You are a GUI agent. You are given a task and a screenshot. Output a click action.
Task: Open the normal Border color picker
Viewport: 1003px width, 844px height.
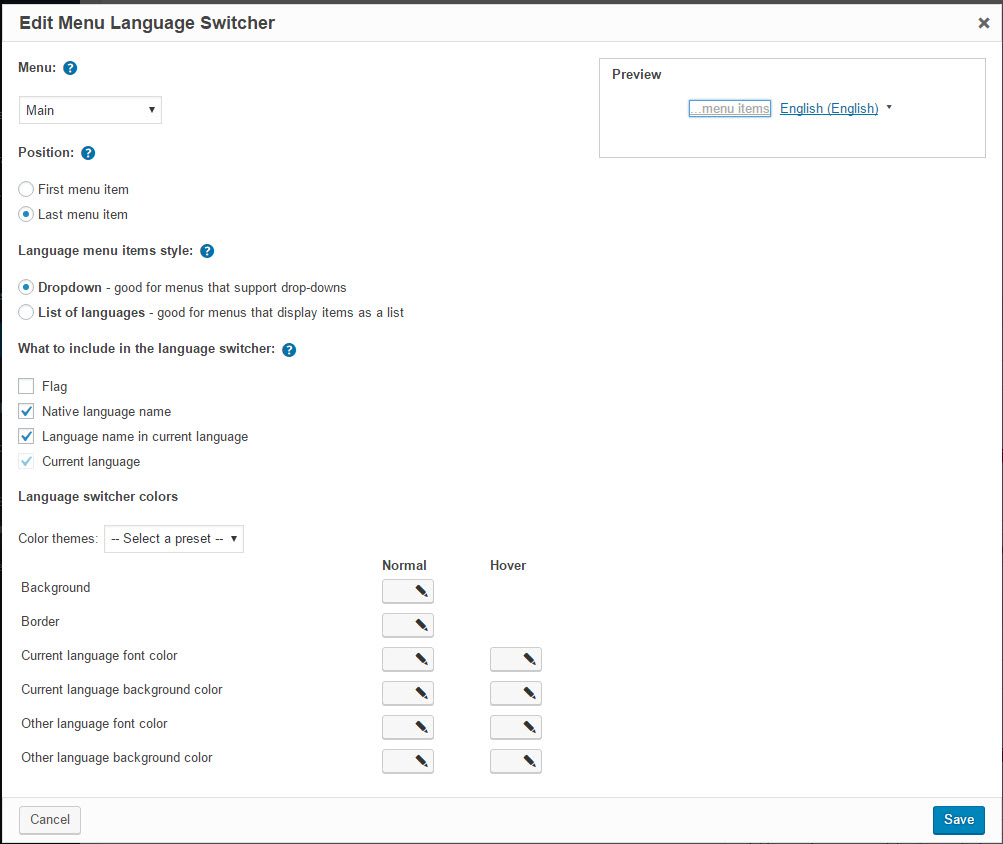(x=408, y=625)
